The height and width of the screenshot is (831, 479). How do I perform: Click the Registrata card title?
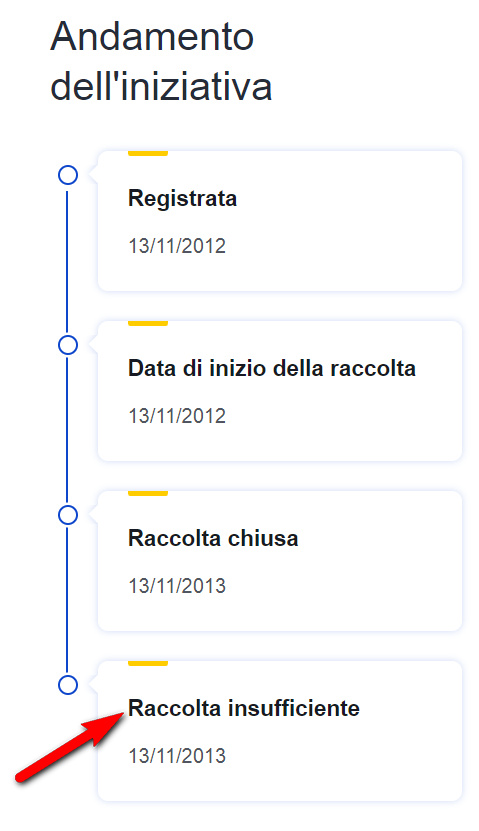[x=182, y=199]
